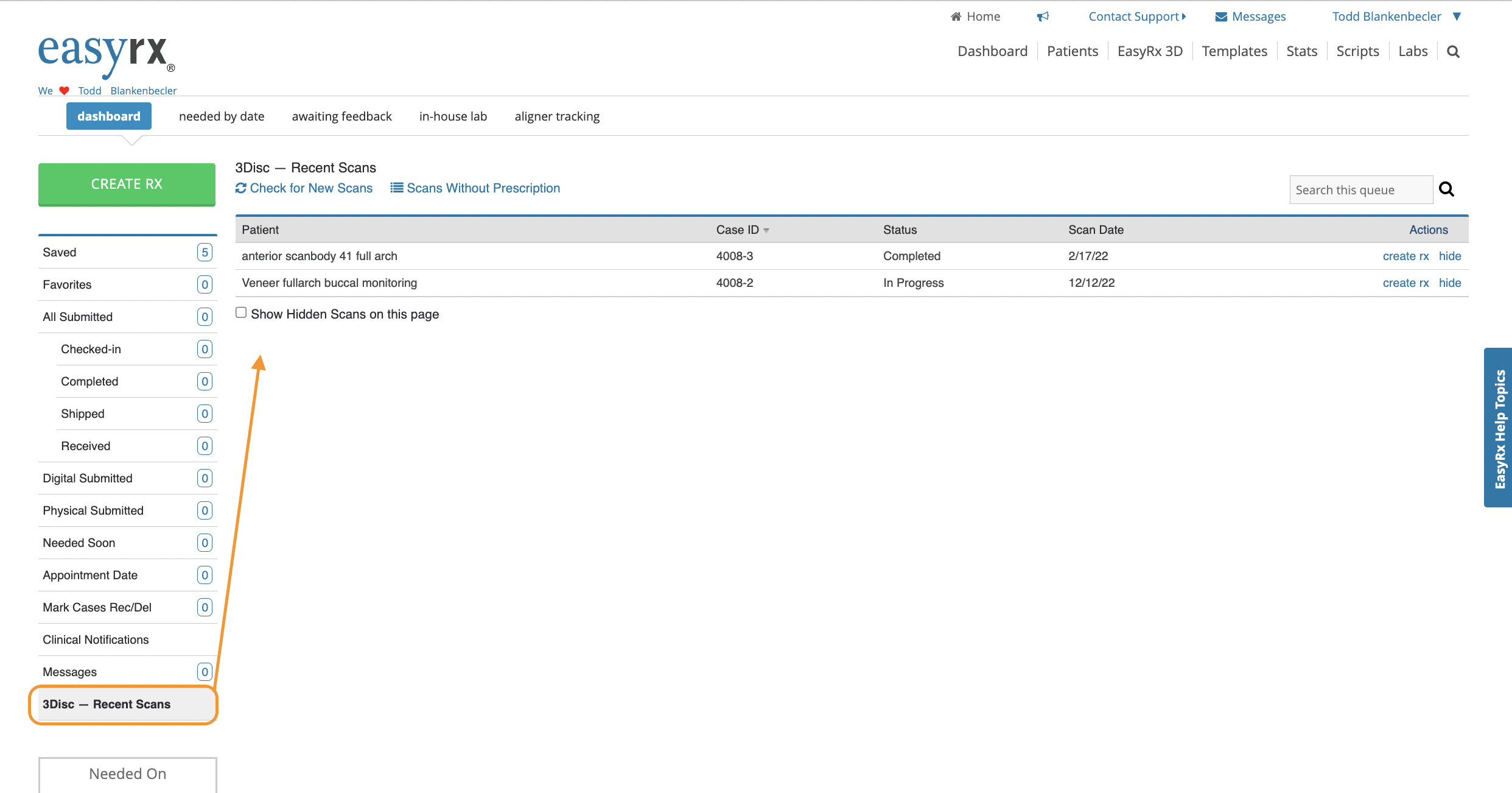Open the Saved queue
The height and width of the screenshot is (793, 1512).
(127, 252)
